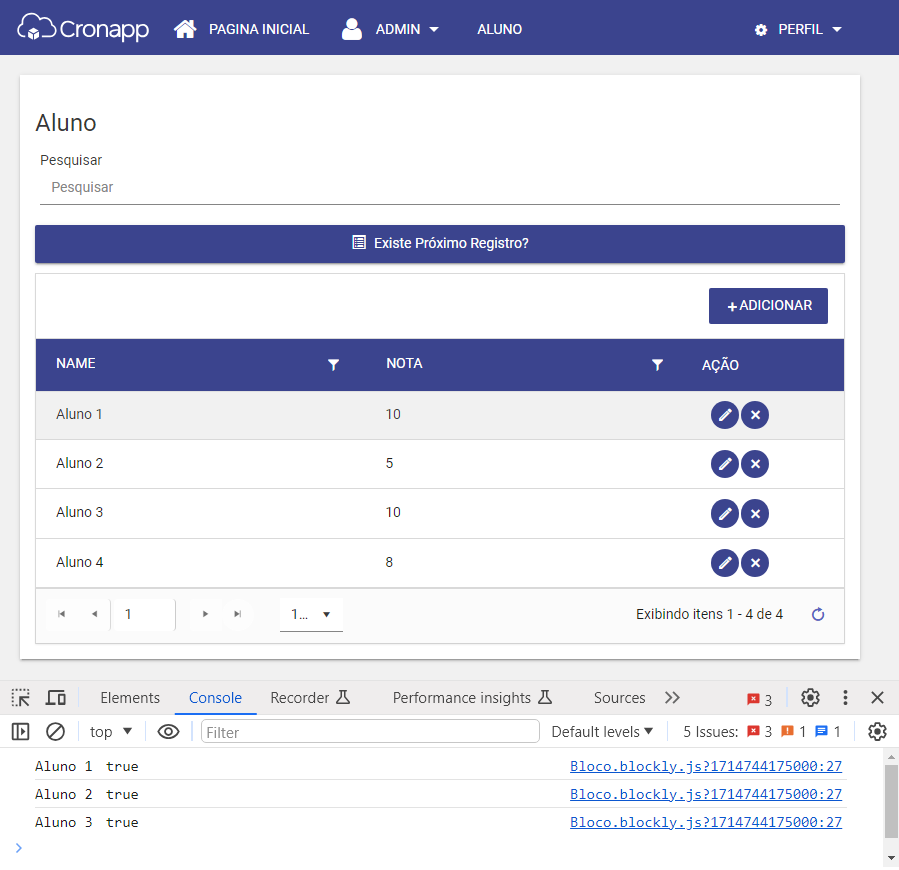899x870 pixels.
Task: Click the Adicionar button
Action: tap(768, 306)
